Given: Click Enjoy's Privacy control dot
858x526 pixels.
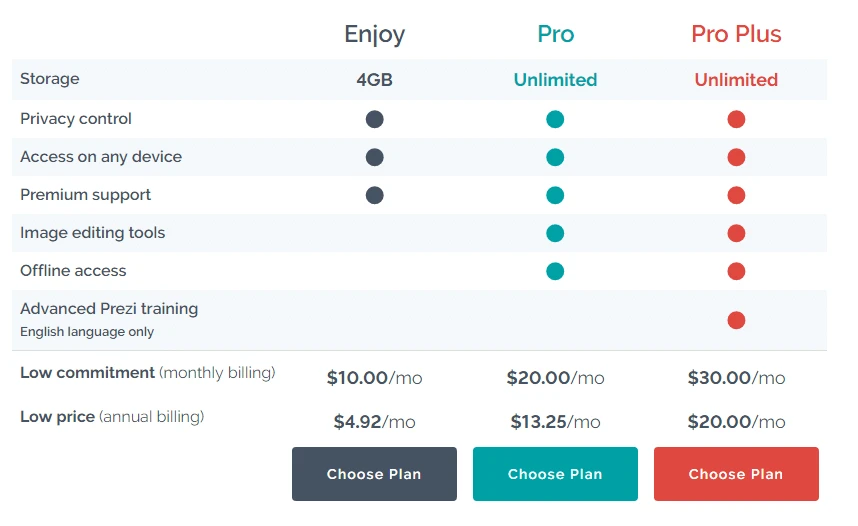Looking at the screenshot, I should [375, 119].
